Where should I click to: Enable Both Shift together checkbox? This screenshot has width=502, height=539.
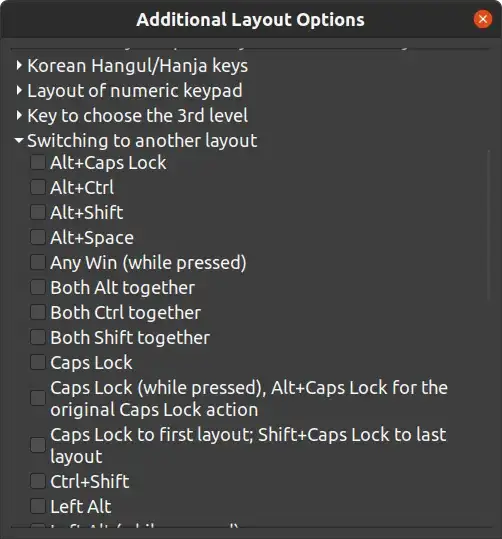[x=38, y=338]
